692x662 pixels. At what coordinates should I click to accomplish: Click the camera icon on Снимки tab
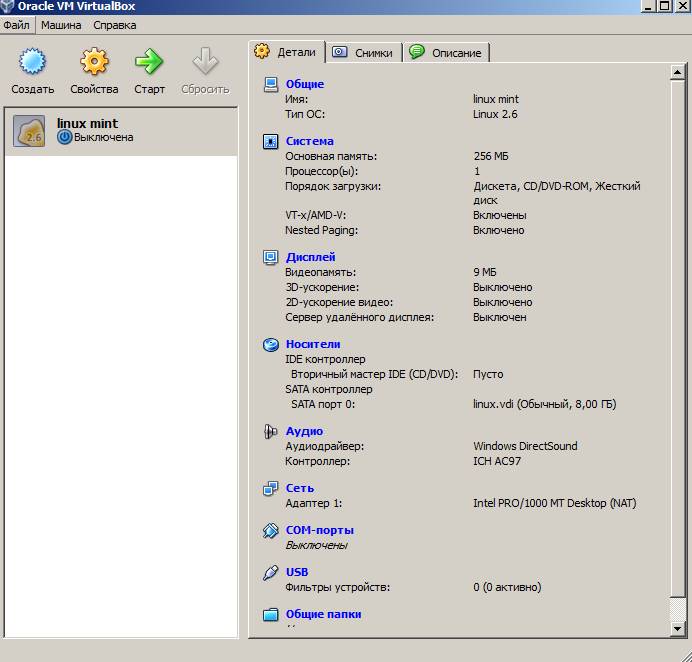(339, 52)
